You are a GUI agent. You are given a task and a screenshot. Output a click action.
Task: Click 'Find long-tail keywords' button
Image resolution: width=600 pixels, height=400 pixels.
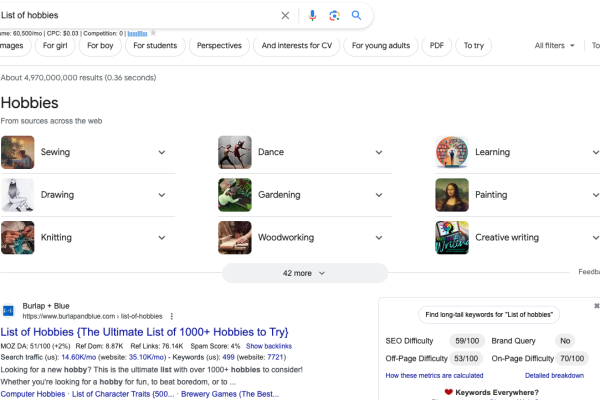pyautogui.click(x=489, y=315)
